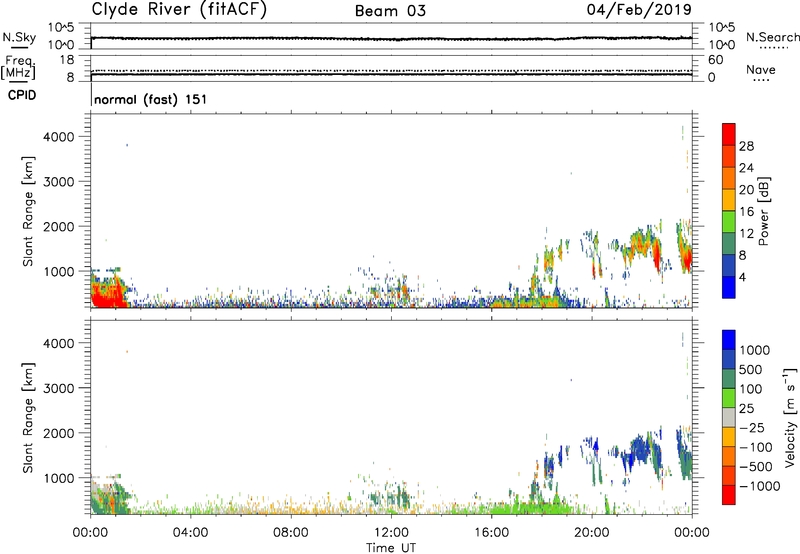This screenshot has width=800, height=554.
Task: Click the "24" Power colorbar value
Action: [746, 168]
